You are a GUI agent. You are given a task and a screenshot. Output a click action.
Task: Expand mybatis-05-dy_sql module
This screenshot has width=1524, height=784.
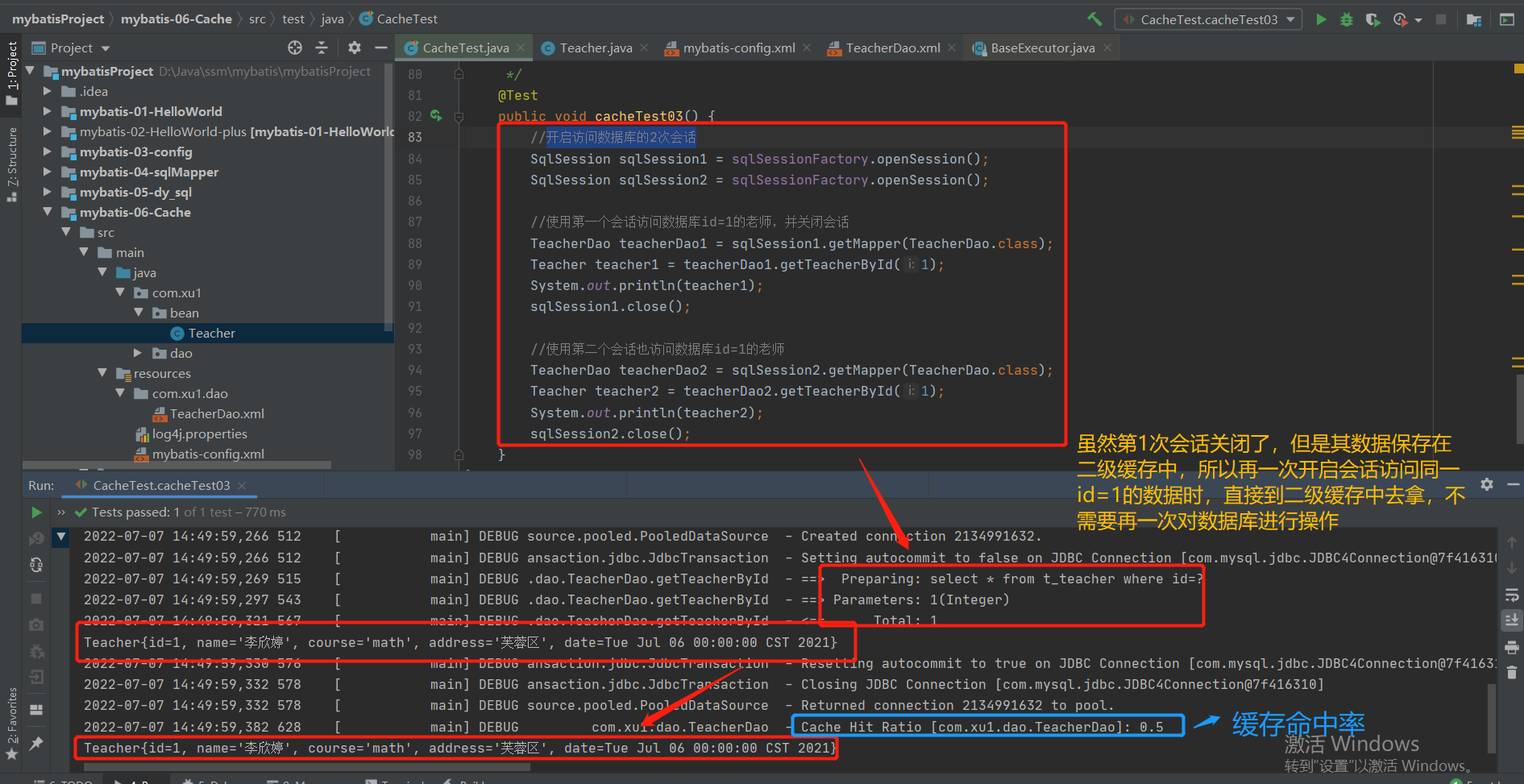click(x=48, y=192)
